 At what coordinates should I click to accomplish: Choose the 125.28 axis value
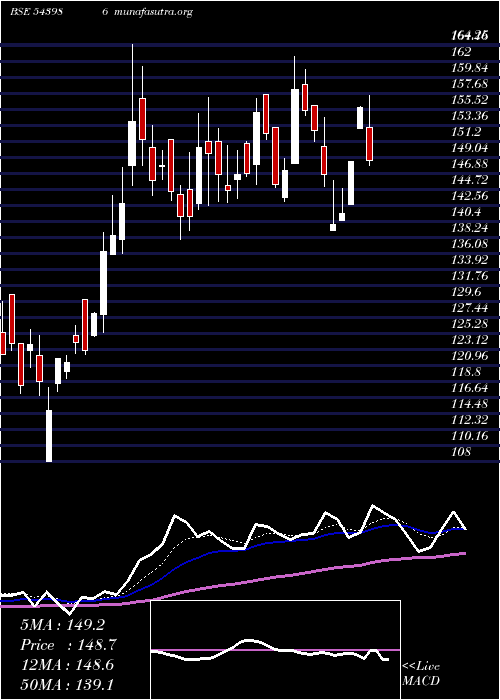[x=469, y=324]
